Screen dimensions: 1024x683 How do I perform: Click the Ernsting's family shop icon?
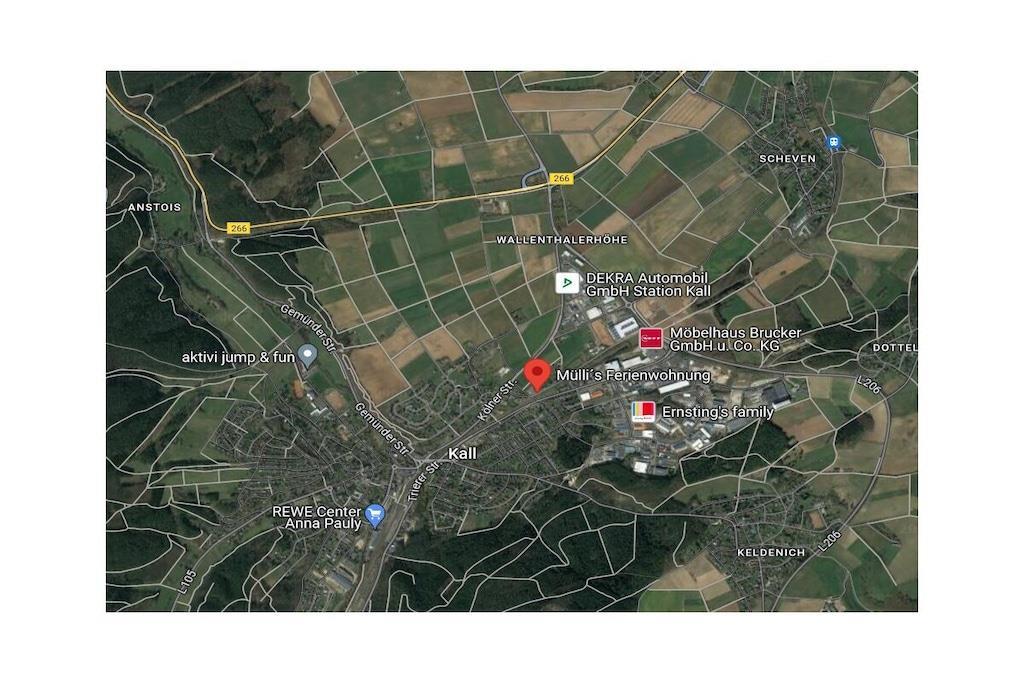[x=643, y=411]
